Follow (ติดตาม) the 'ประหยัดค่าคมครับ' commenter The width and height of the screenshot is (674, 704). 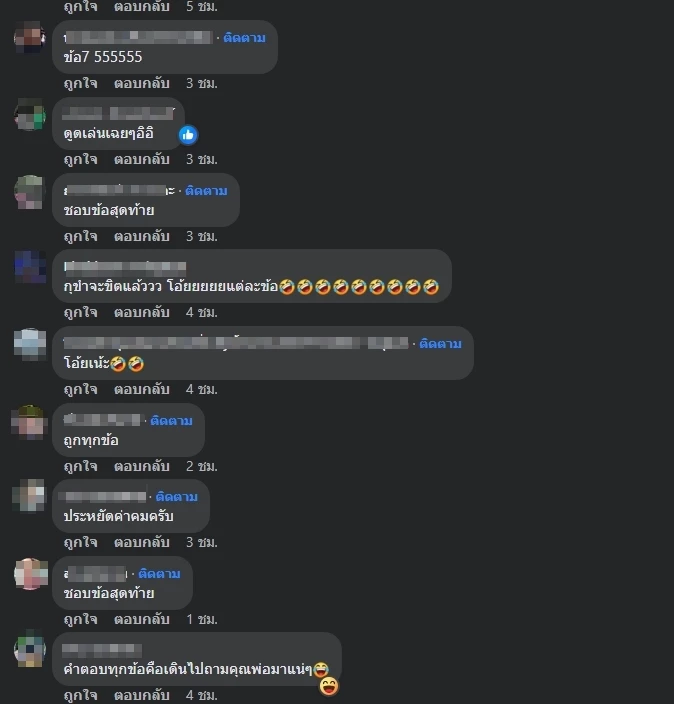[176, 497]
